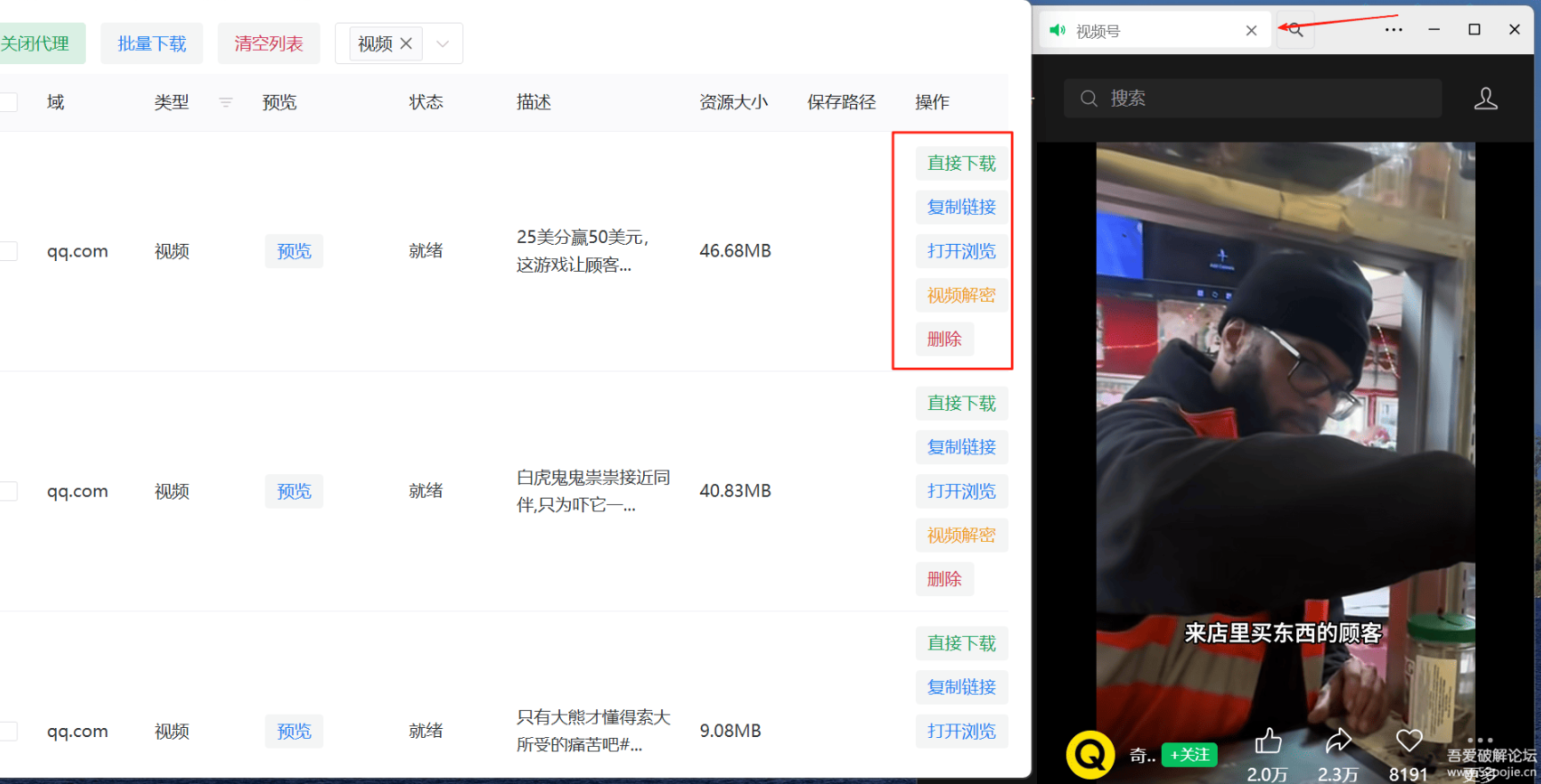Viewport: 1541px width, 784px height.
Task: Delete the 46.68MB video entry
Action: pos(944,339)
